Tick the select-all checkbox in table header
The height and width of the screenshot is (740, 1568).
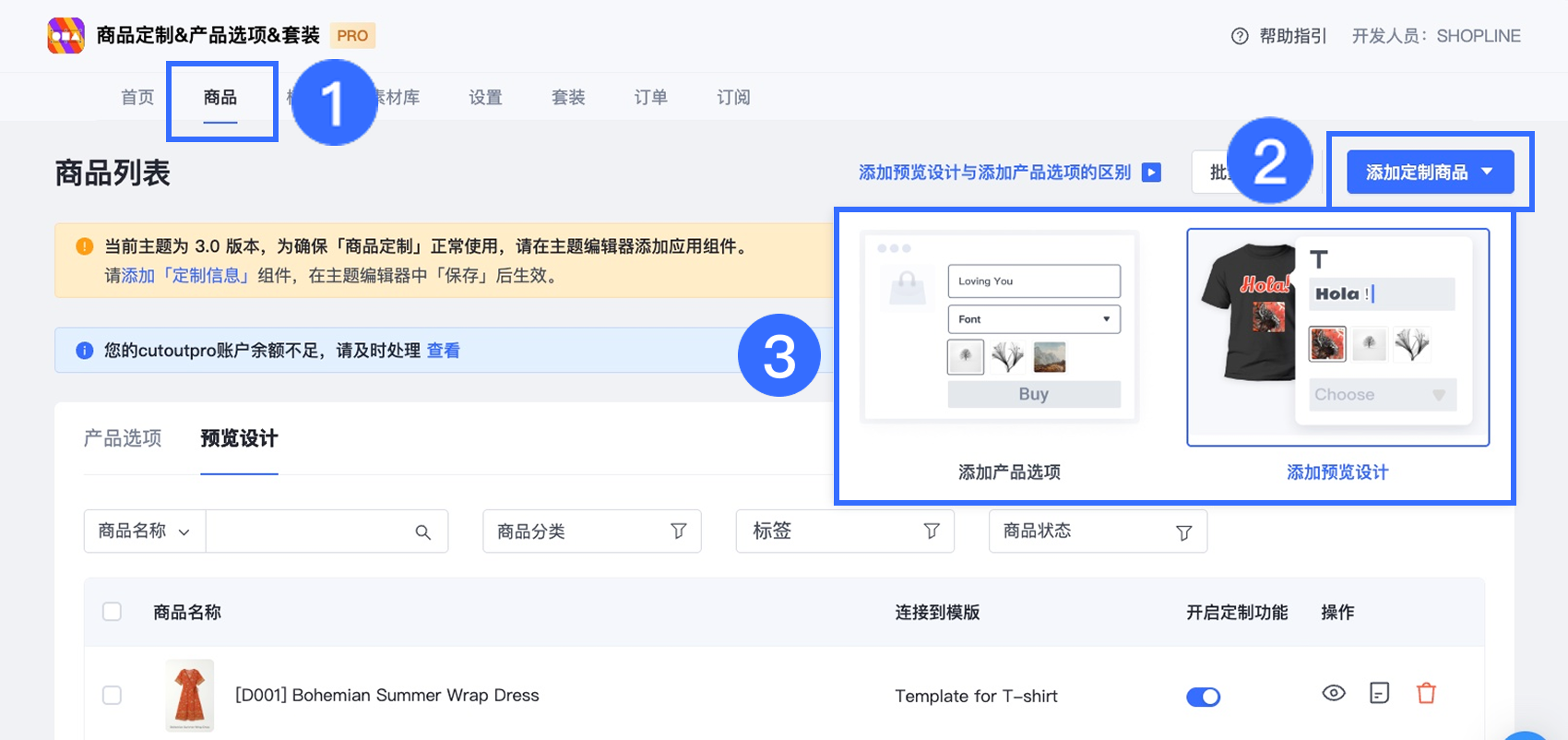coord(113,612)
